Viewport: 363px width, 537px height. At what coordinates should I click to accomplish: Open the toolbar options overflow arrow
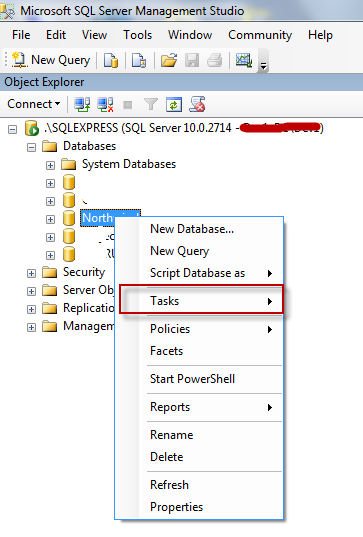click(x=263, y=65)
